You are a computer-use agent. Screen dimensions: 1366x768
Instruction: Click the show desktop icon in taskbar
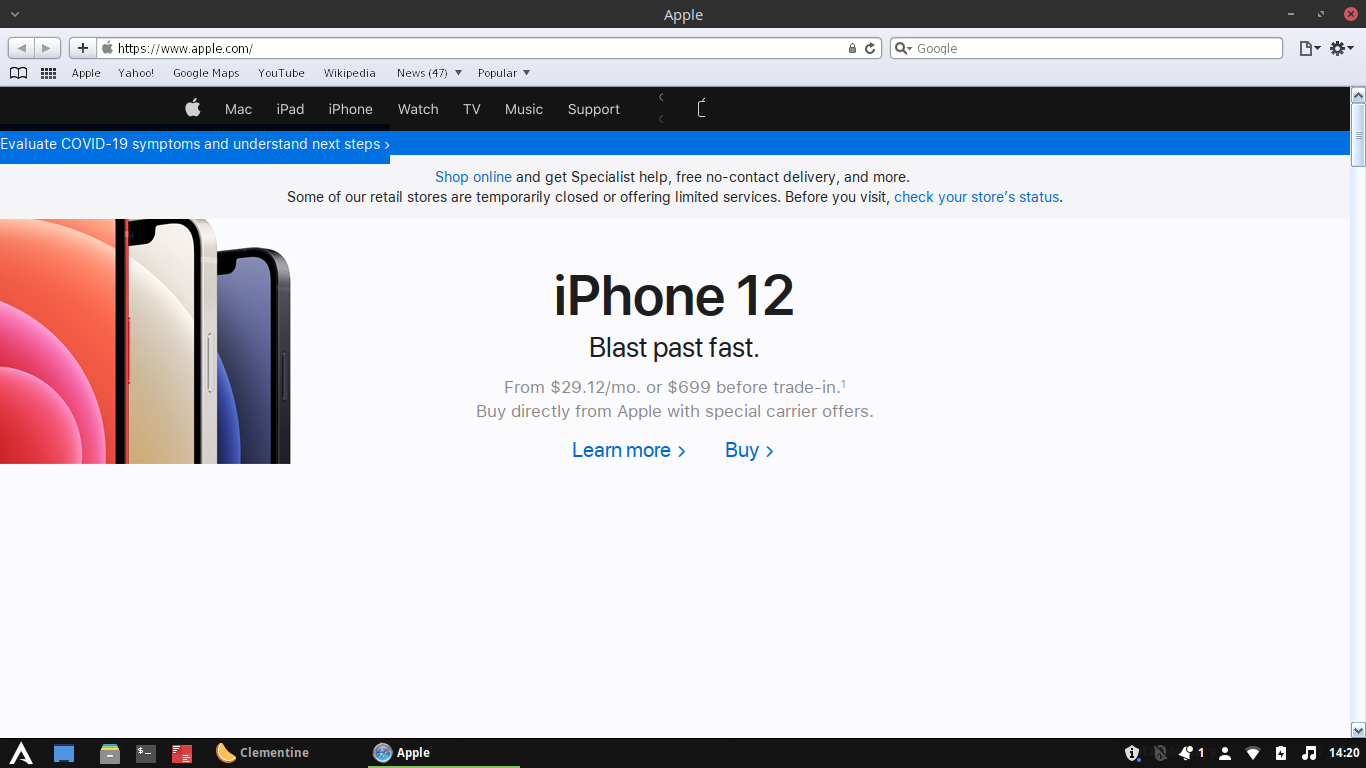point(64,753)
